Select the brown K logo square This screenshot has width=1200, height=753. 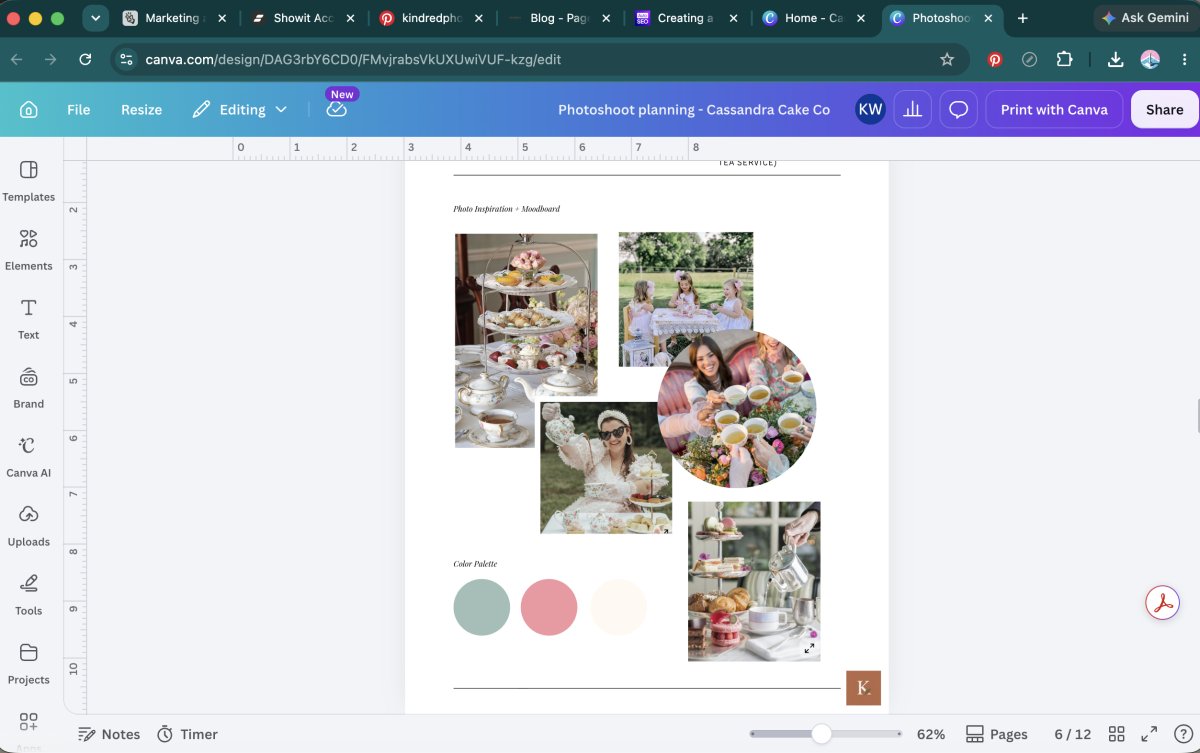(x=863, y=688)
